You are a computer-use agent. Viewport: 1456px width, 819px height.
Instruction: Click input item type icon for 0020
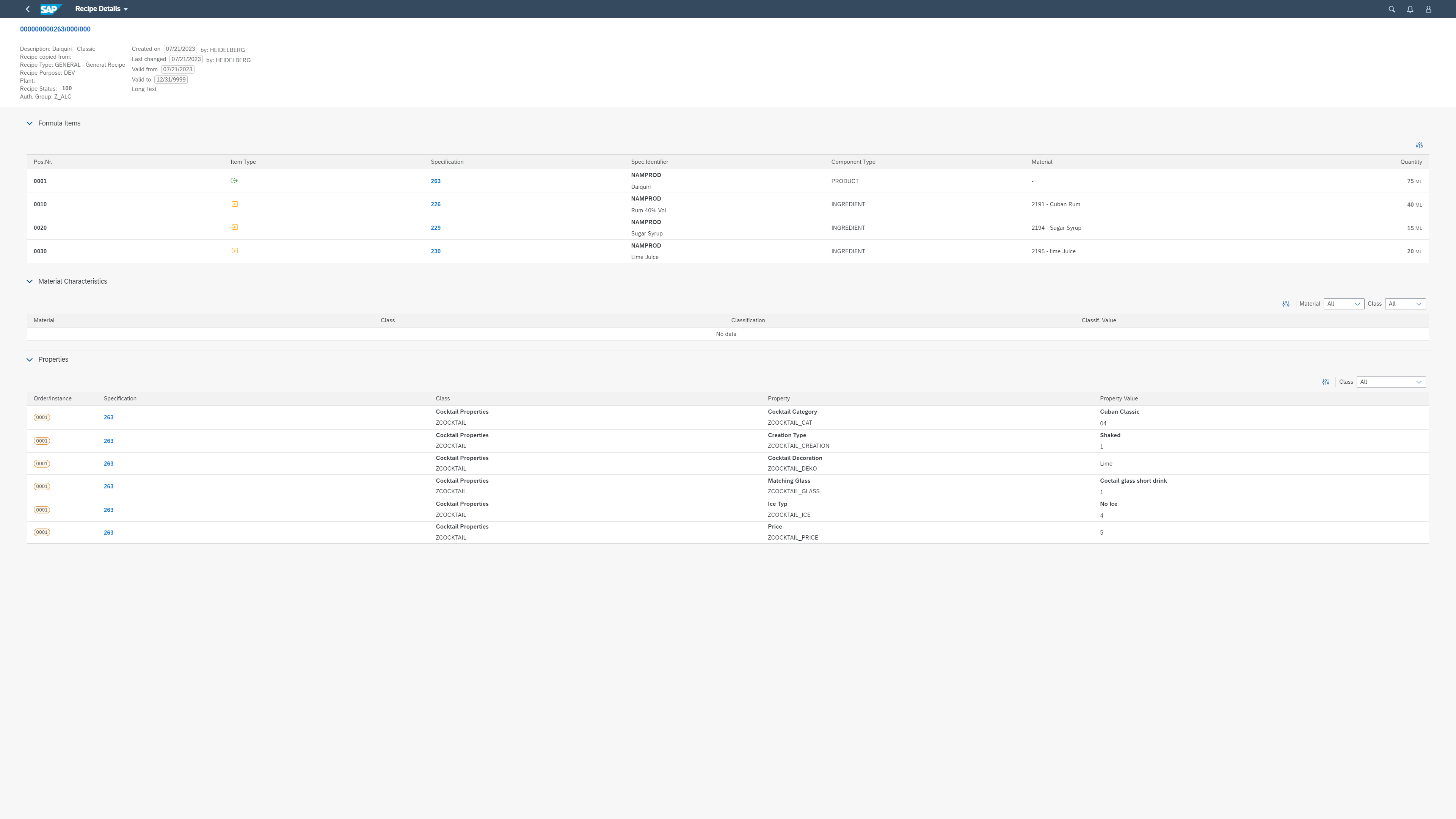[x=234, y=227]
